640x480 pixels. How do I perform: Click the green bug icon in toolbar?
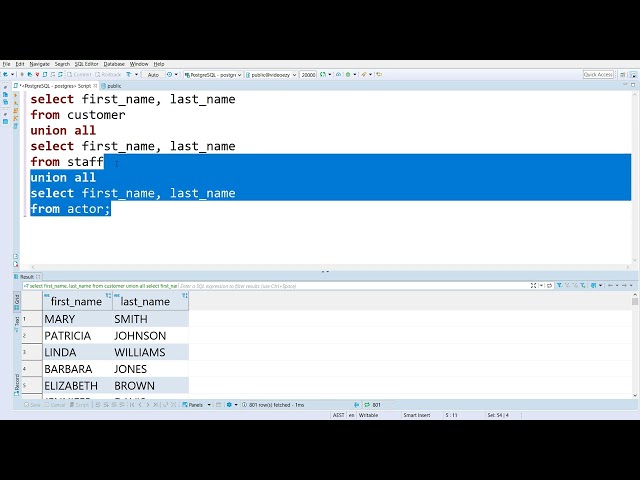(348, 74)
